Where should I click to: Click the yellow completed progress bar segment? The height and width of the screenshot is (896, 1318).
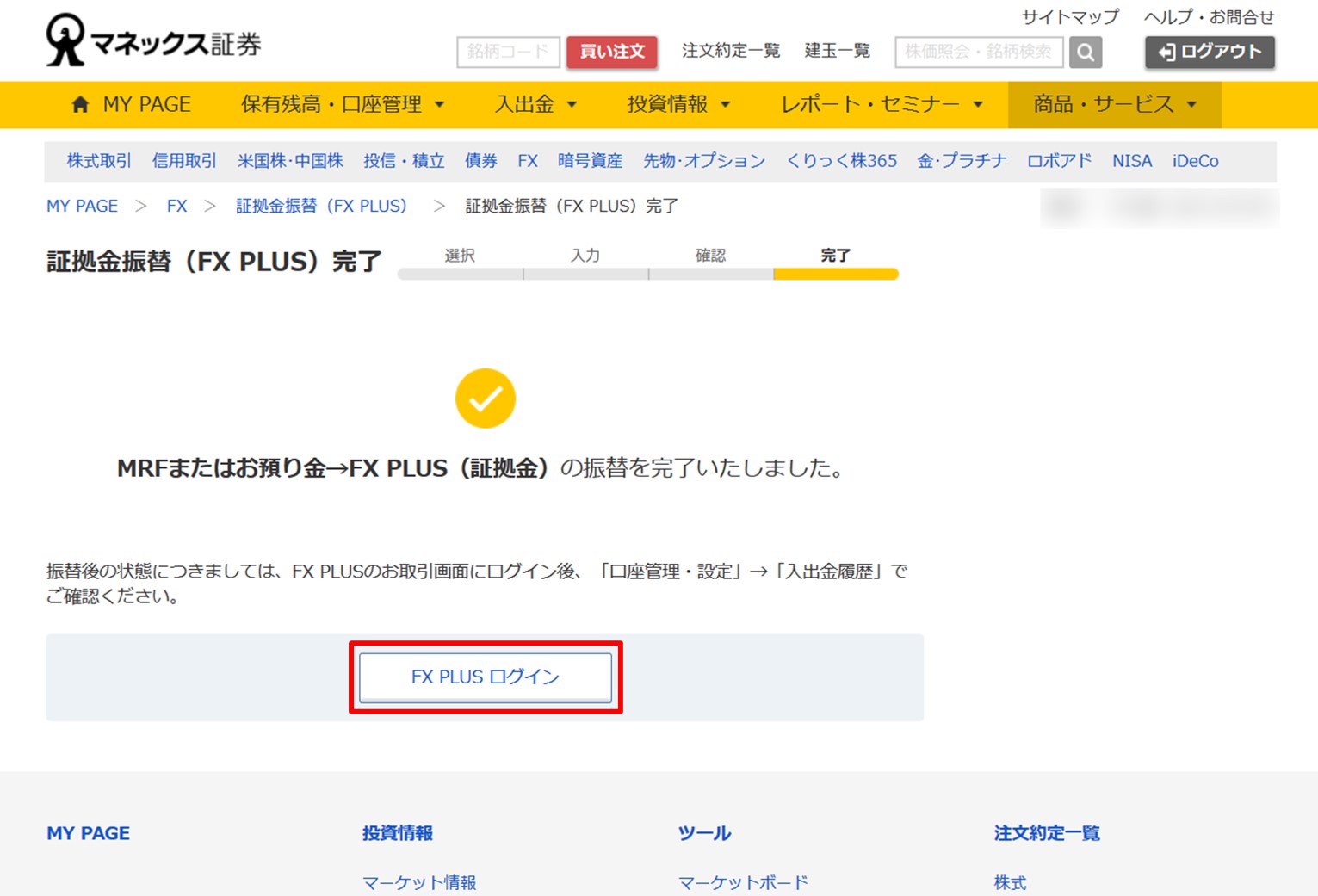click(x=836, y=274)
